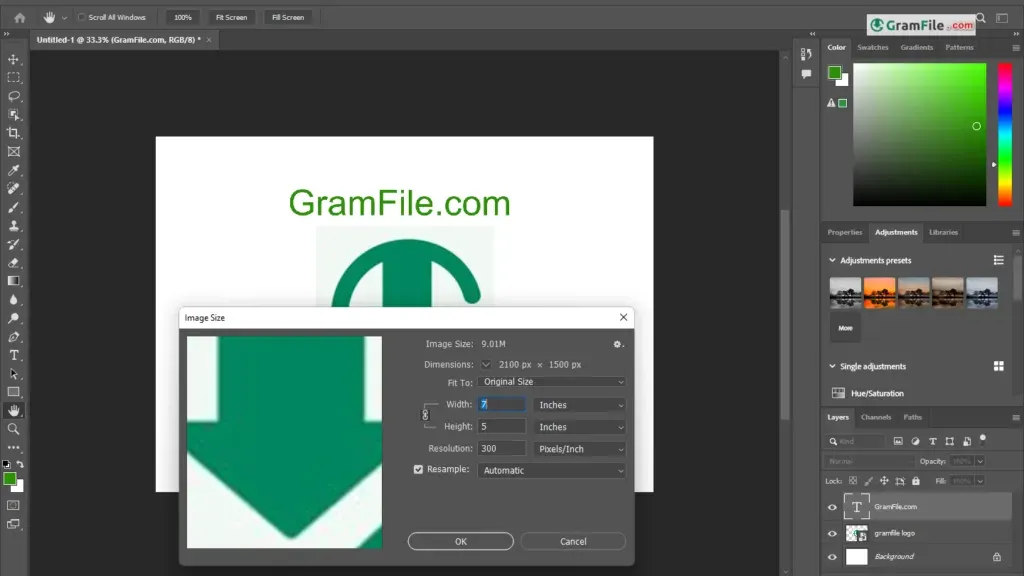Select the Rectangular Marquee tool
Viewport: 1024px width, 576px height.
pyautogui.click(x=14, y=78)
